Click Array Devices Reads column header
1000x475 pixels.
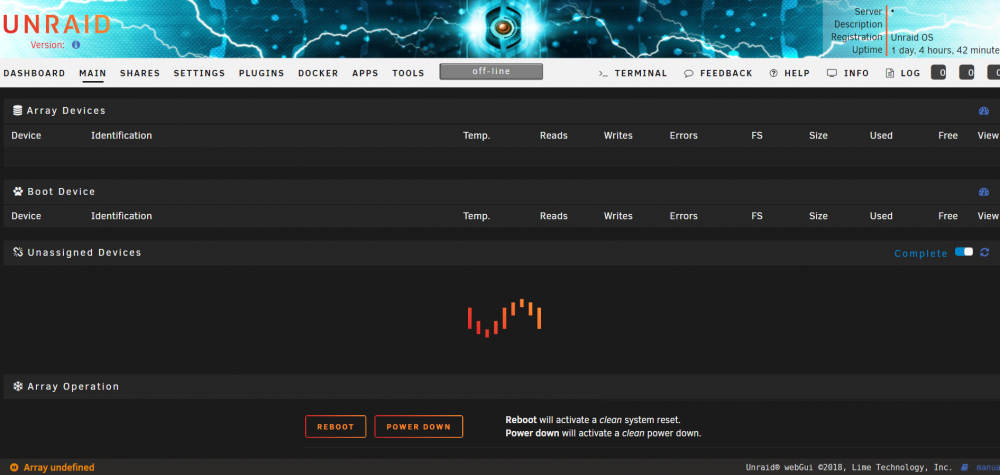tap(554, 135)
